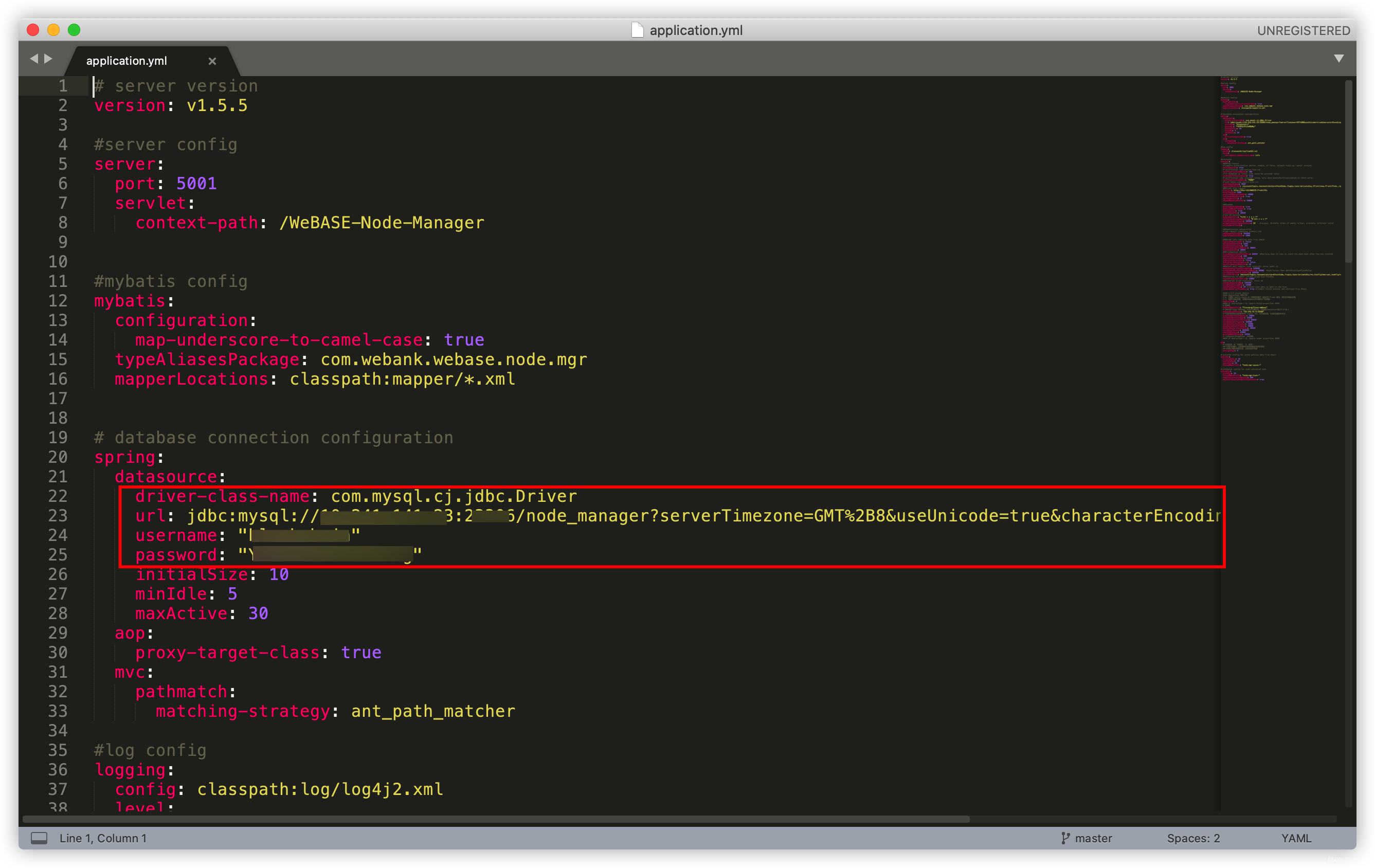Click line number 21 in gutter

click(x=58, y=477)
